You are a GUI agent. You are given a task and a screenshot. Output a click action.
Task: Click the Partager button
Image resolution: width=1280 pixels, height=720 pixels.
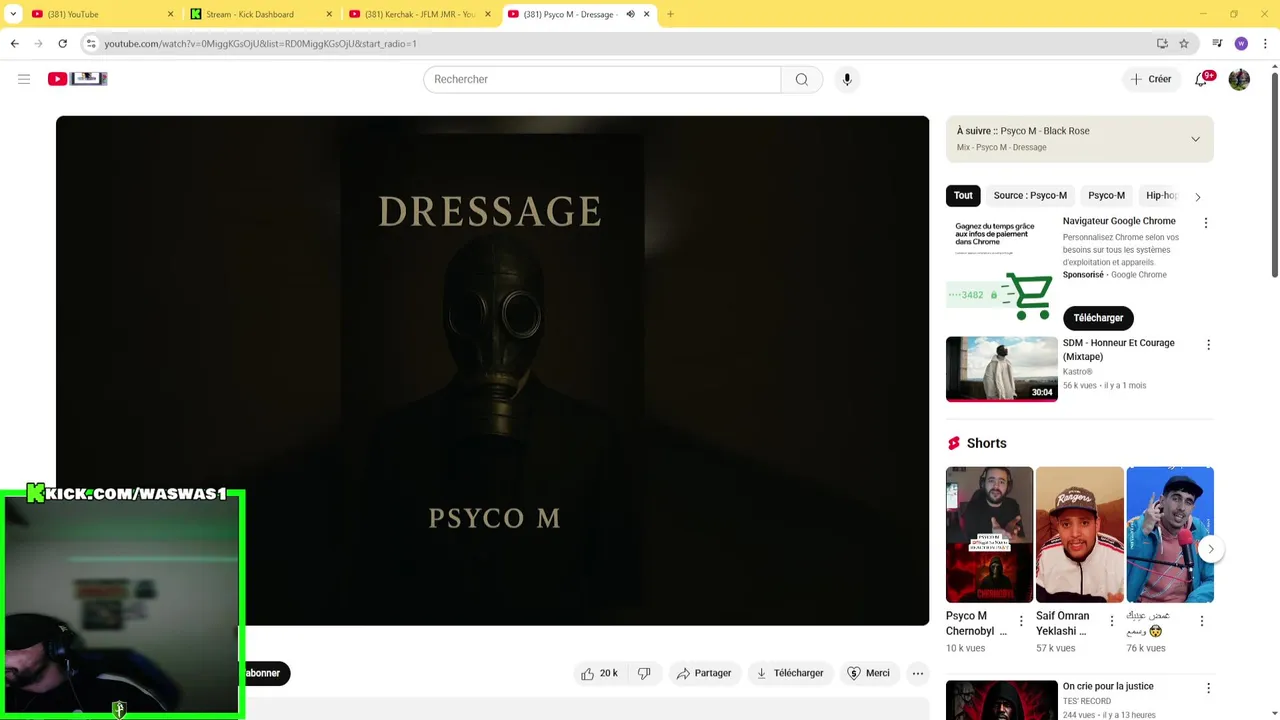point(703,673)
